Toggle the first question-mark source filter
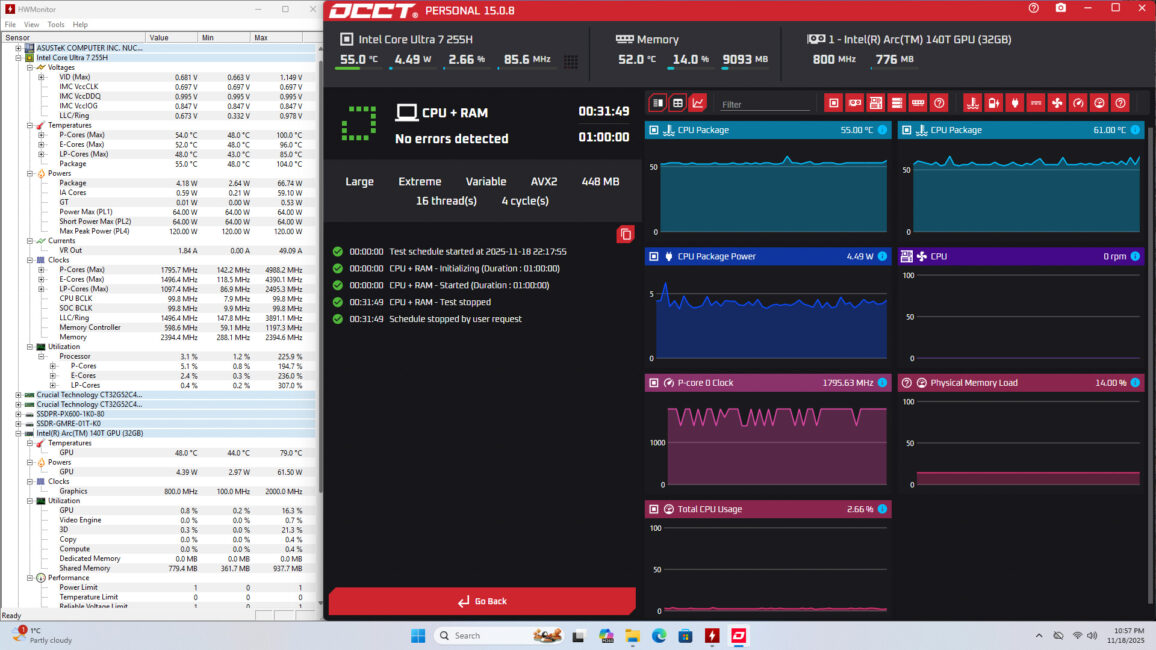The width and height of the screenshot is (1156, 650). pos(939,103)
